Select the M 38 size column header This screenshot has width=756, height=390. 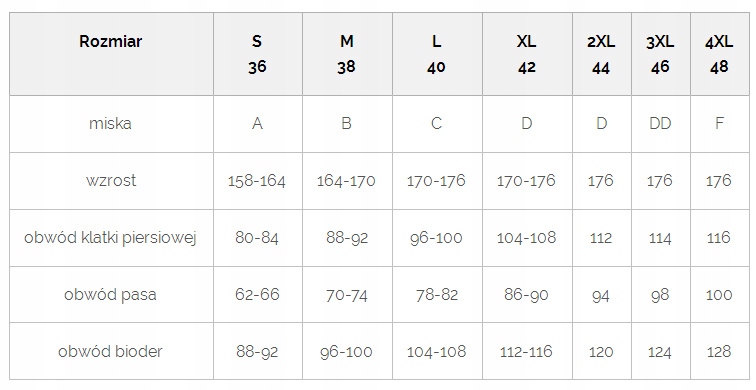tap(348, 54)
